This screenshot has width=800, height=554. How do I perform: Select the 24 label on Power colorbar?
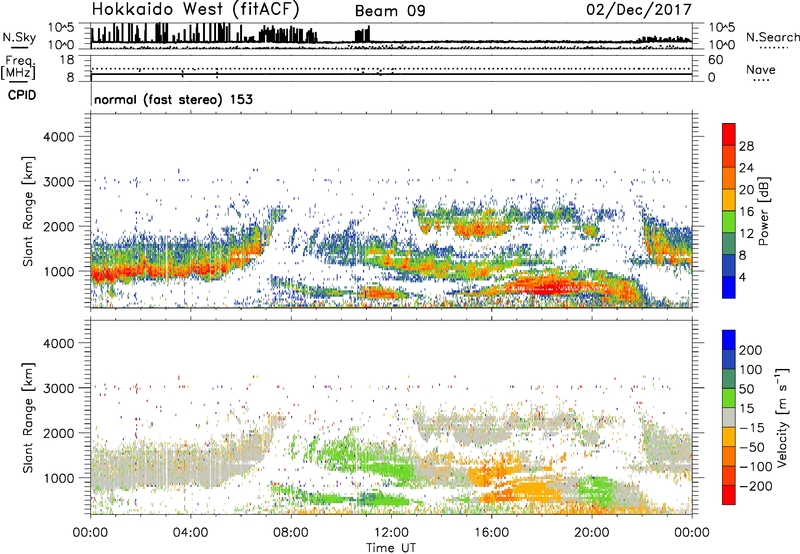(746, 168)
